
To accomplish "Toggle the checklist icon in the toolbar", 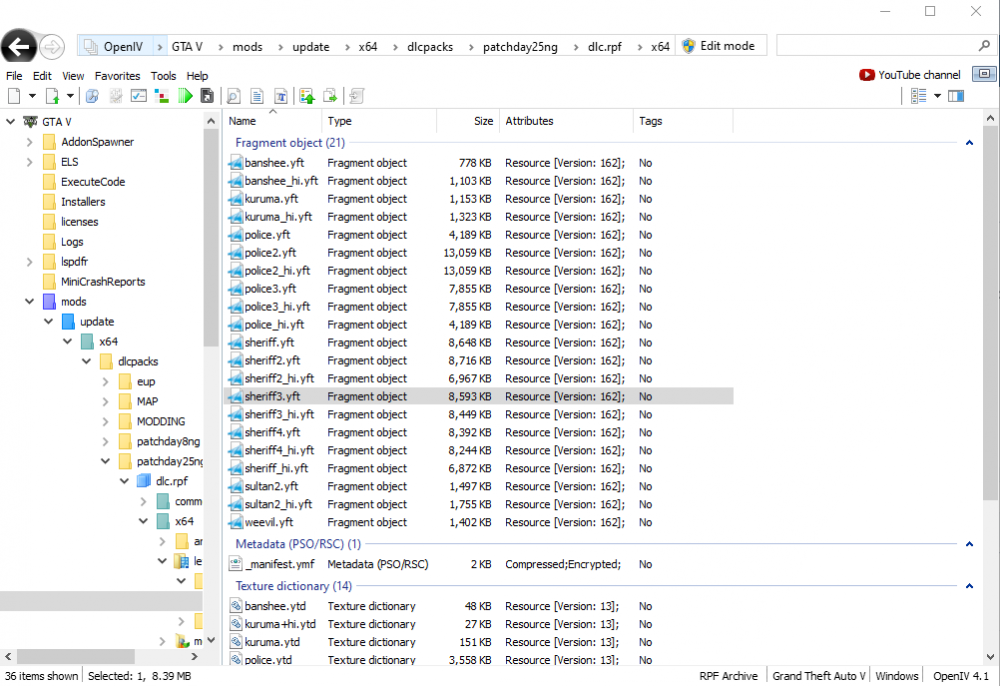I will pos(139,96).
